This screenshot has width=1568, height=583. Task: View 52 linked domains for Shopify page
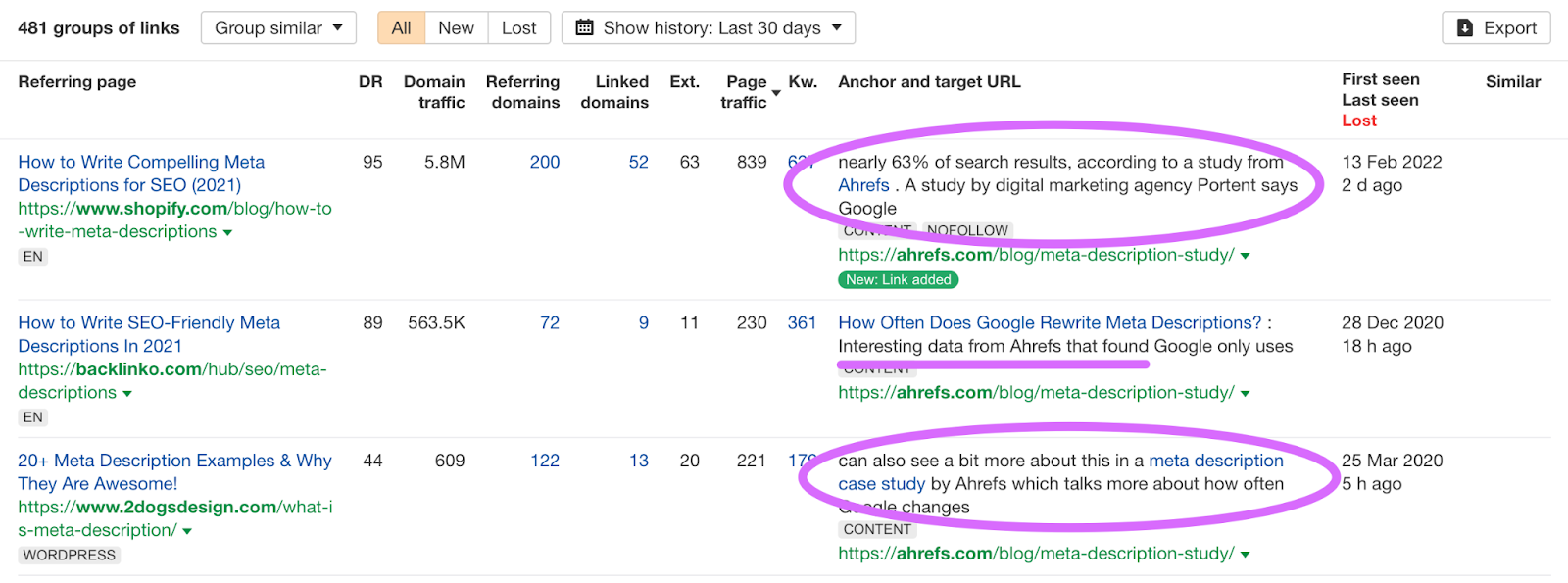pyautogui.click(x=639, y=162)
